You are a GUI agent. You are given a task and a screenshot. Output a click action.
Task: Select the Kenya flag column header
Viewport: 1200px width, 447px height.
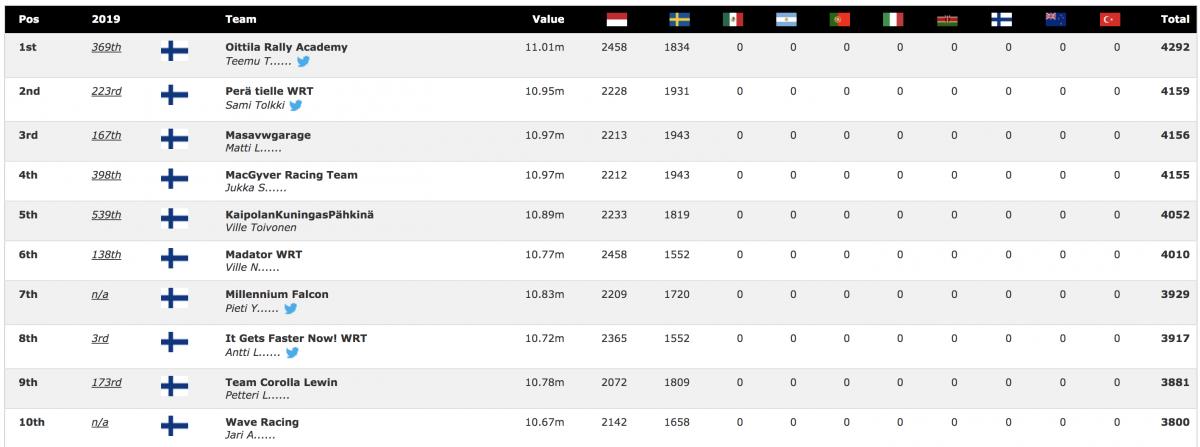click(947, 19)
